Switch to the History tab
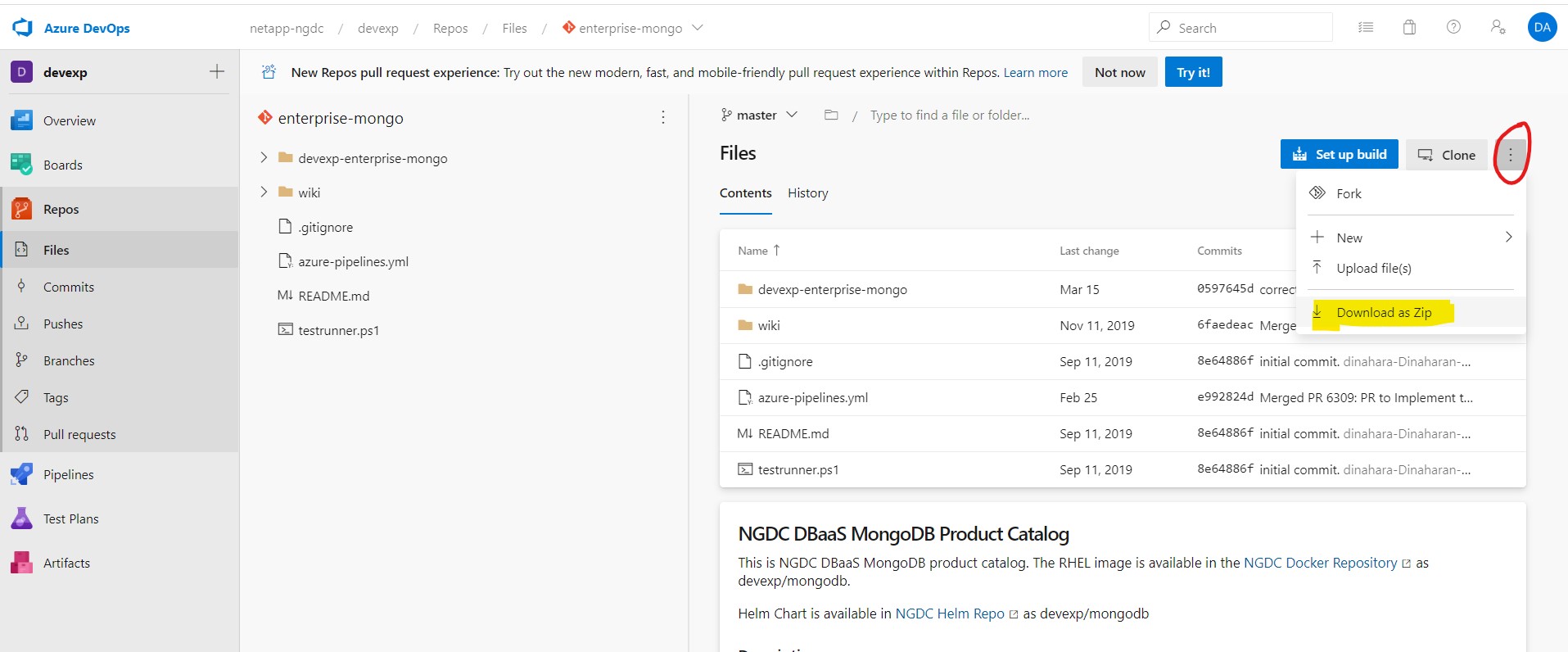Screen dimensions: 1568x652 [x=807, y=193]
